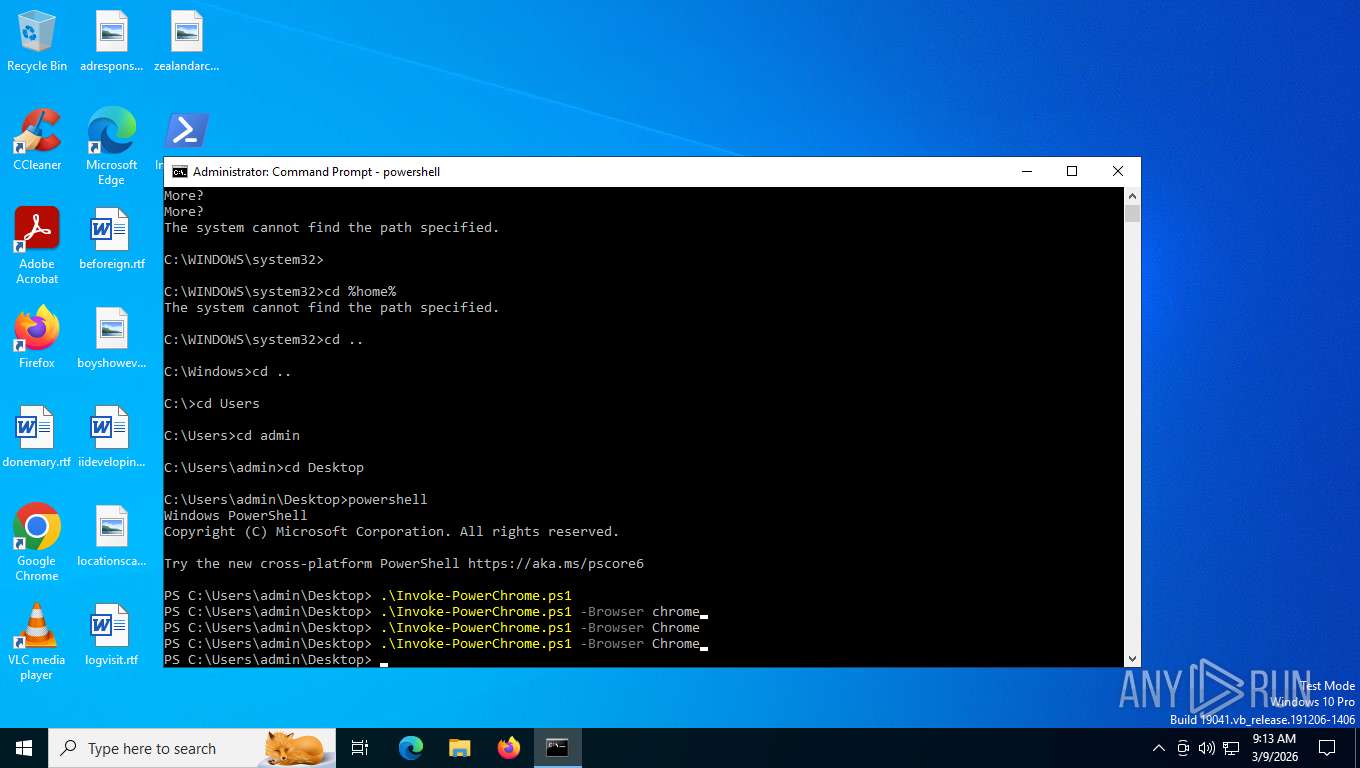Close the Command Prompt window
This screenshot has width=1360, height=768.
click(x=1118, y=172)
